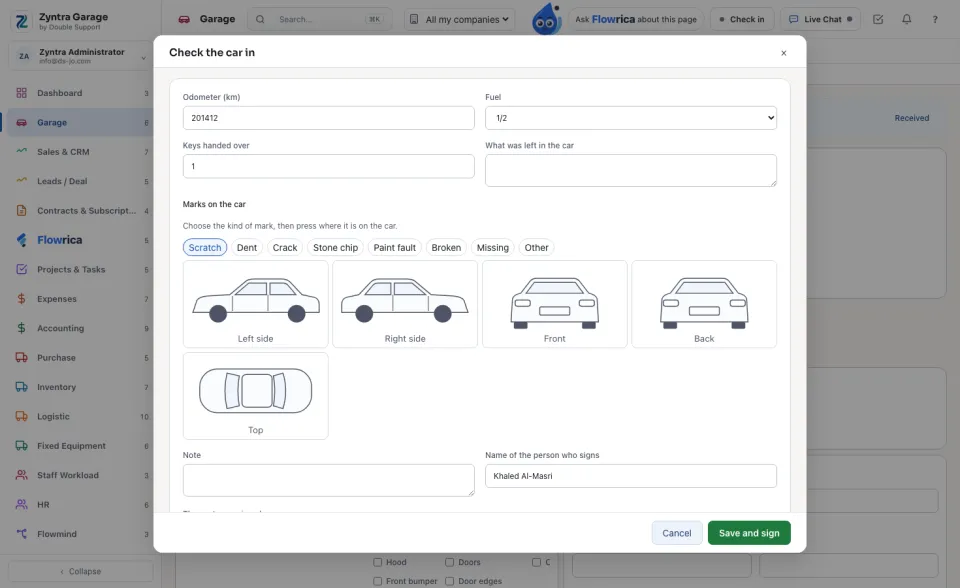Mark a spot on Right side car view
The height and width of the screenshot is (588, 960).
pyautogui.click(x=405, y=304)
